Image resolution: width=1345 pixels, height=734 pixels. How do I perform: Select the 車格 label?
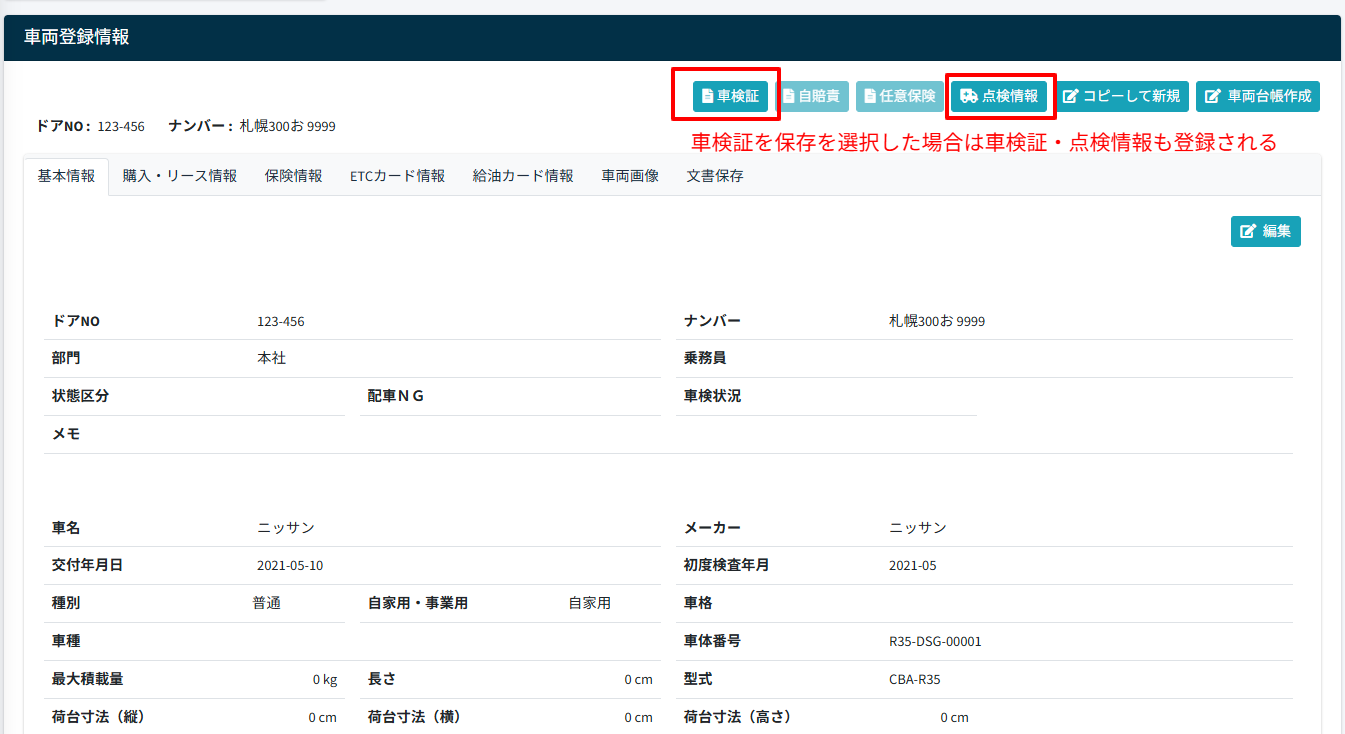tap(698, 604)
